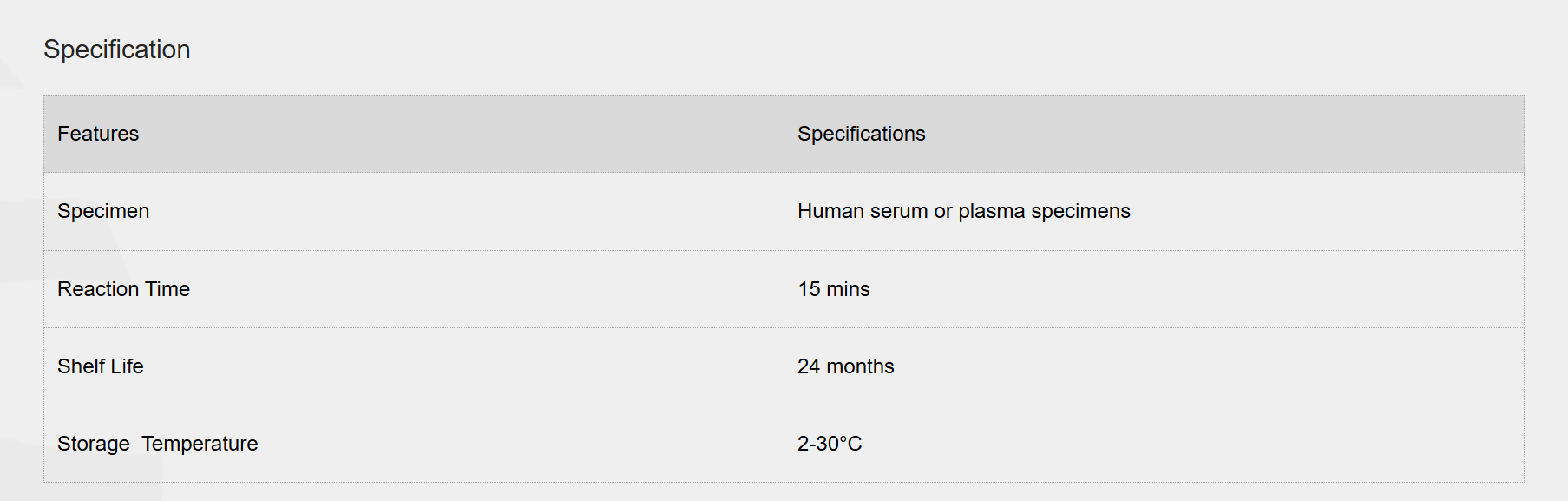Click the word 'Life' in Shelf Life label

point(127,366)
